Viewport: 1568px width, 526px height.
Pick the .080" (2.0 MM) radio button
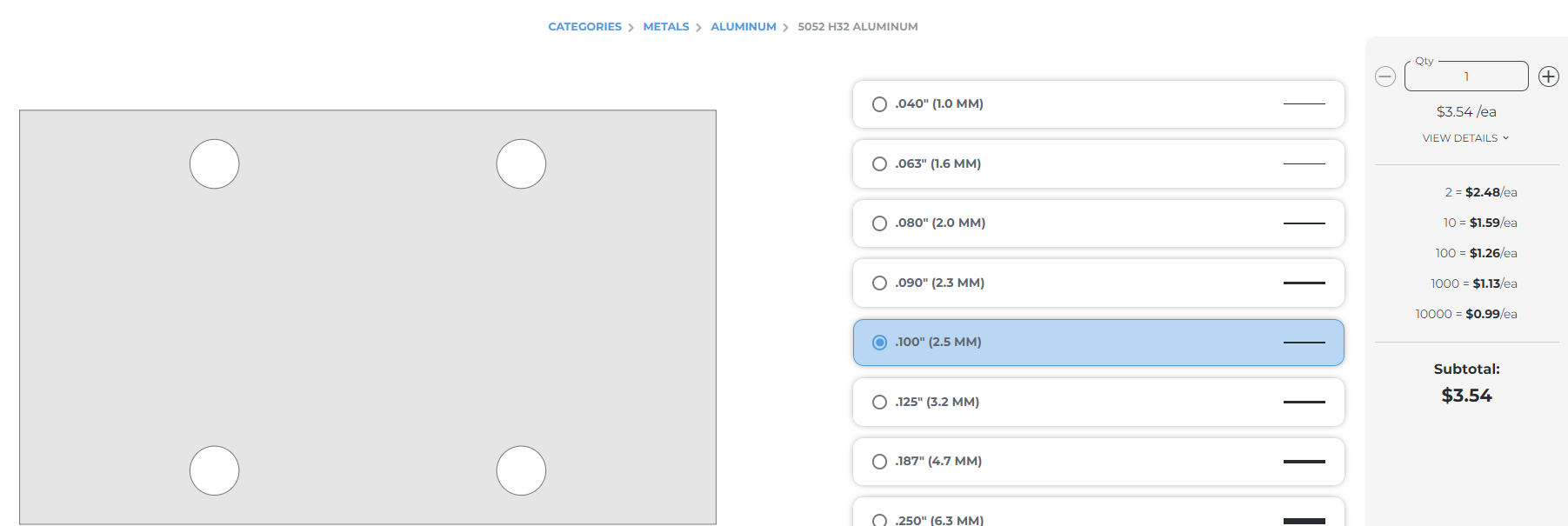coord(880,223)
